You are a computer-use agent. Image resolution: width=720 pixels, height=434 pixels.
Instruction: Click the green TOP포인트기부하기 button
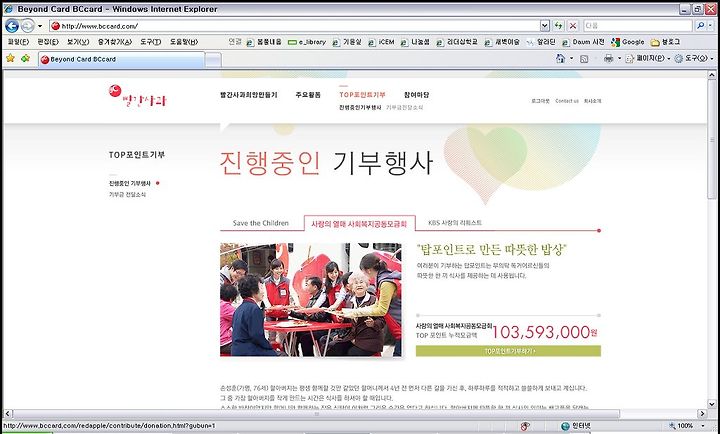pos(508,351)
